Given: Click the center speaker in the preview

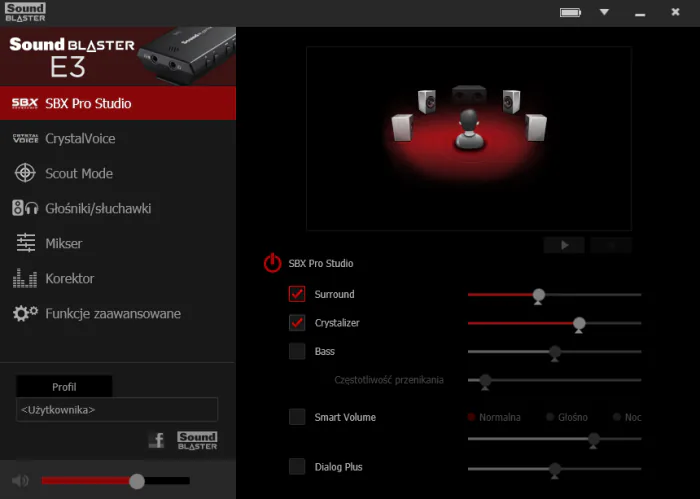Looking at the screenshot, I should (x=469, y=94).
